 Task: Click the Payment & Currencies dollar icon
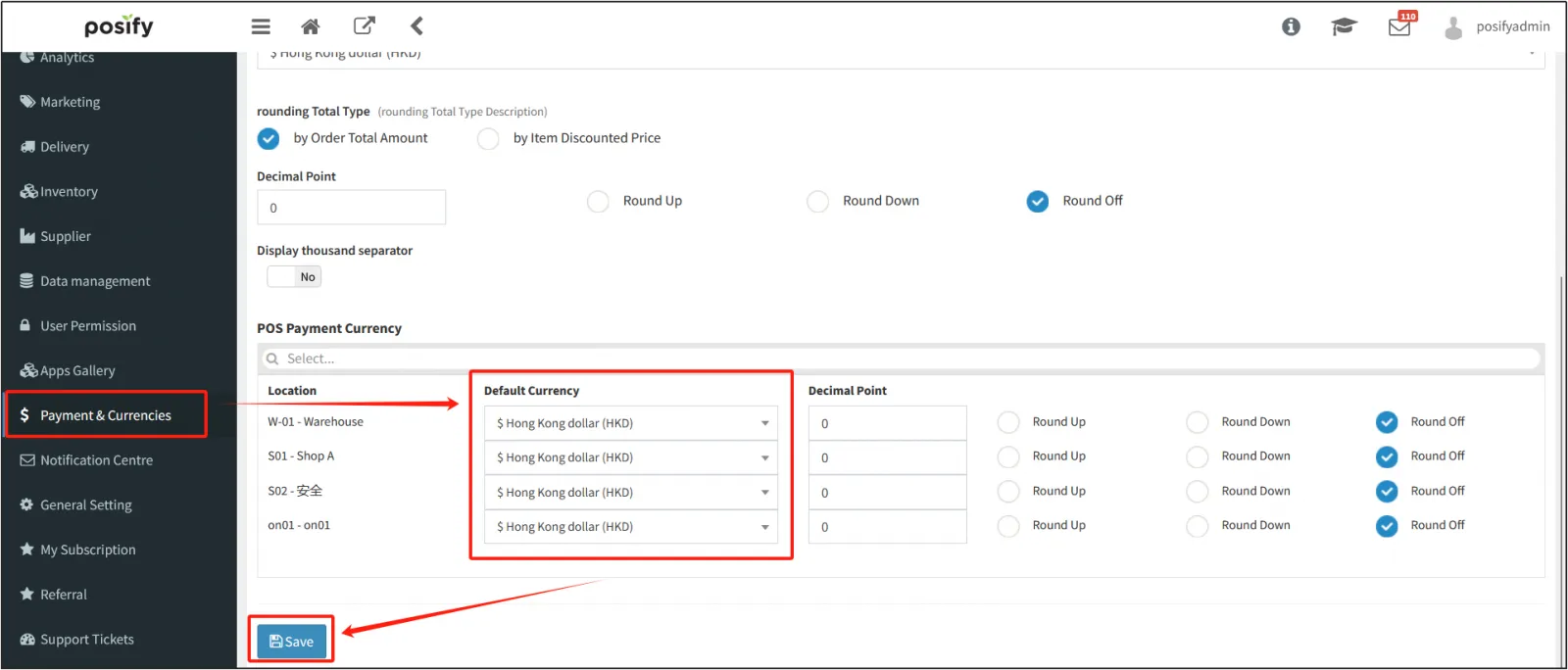pyautogui.click(x=24, y=415)
